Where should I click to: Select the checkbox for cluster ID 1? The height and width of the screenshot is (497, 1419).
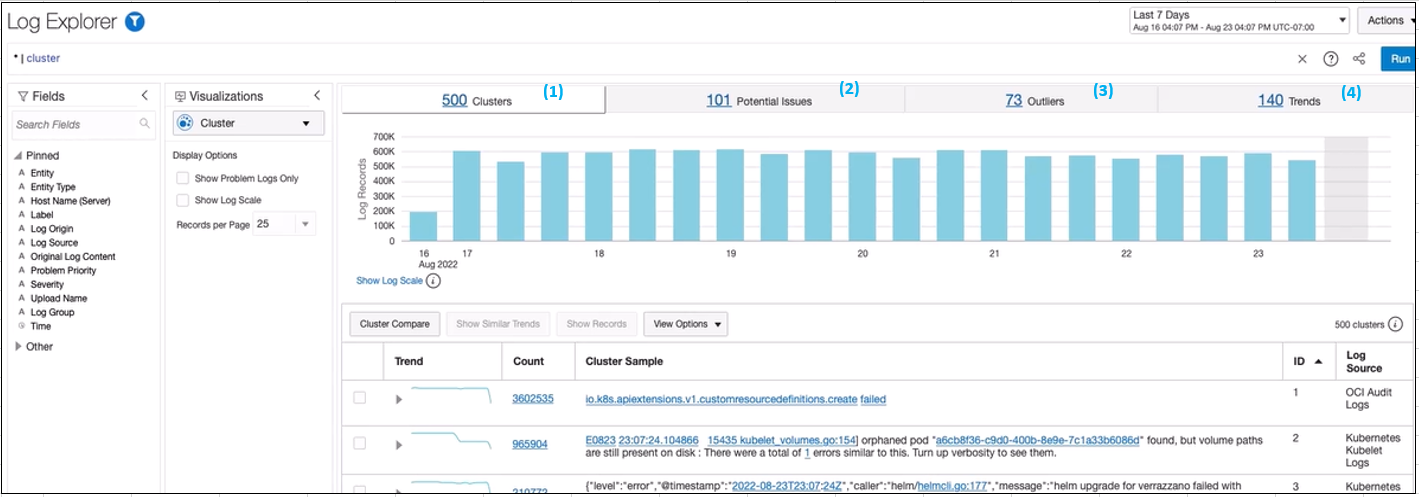(360, 397)
